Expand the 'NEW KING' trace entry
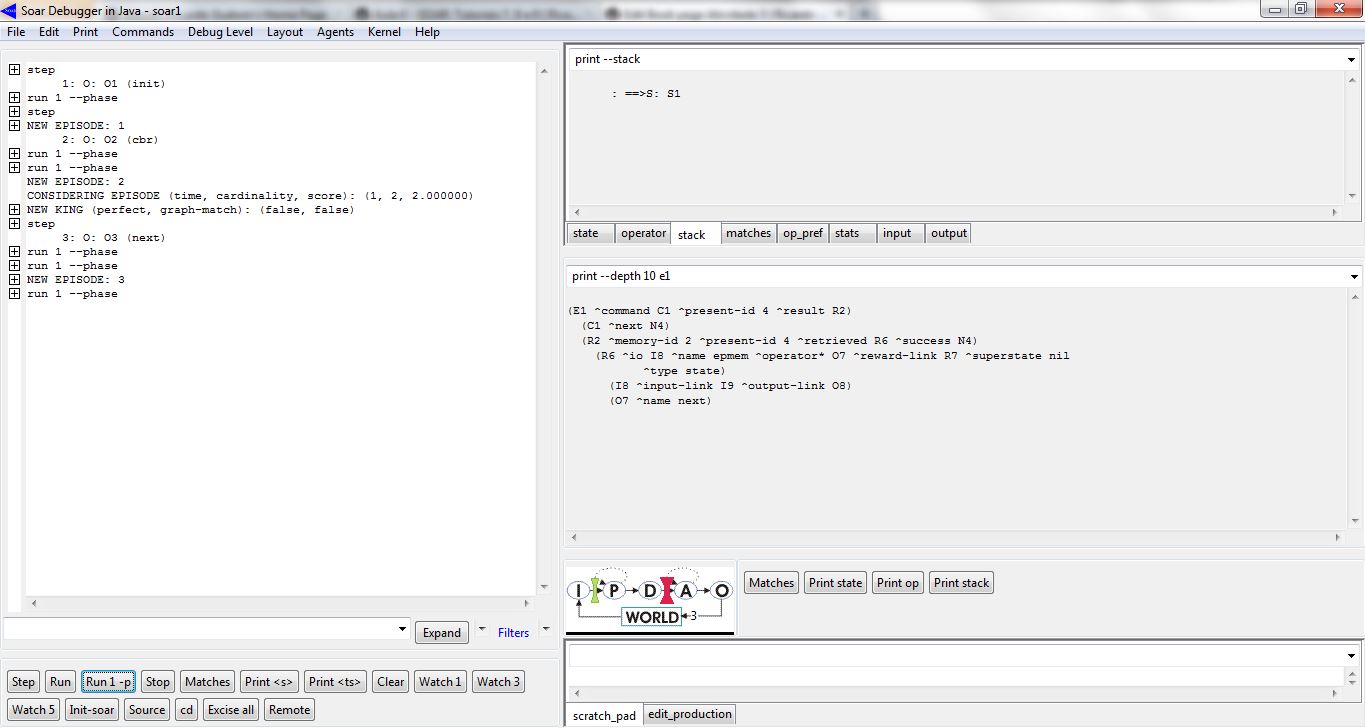 point(15,210)
